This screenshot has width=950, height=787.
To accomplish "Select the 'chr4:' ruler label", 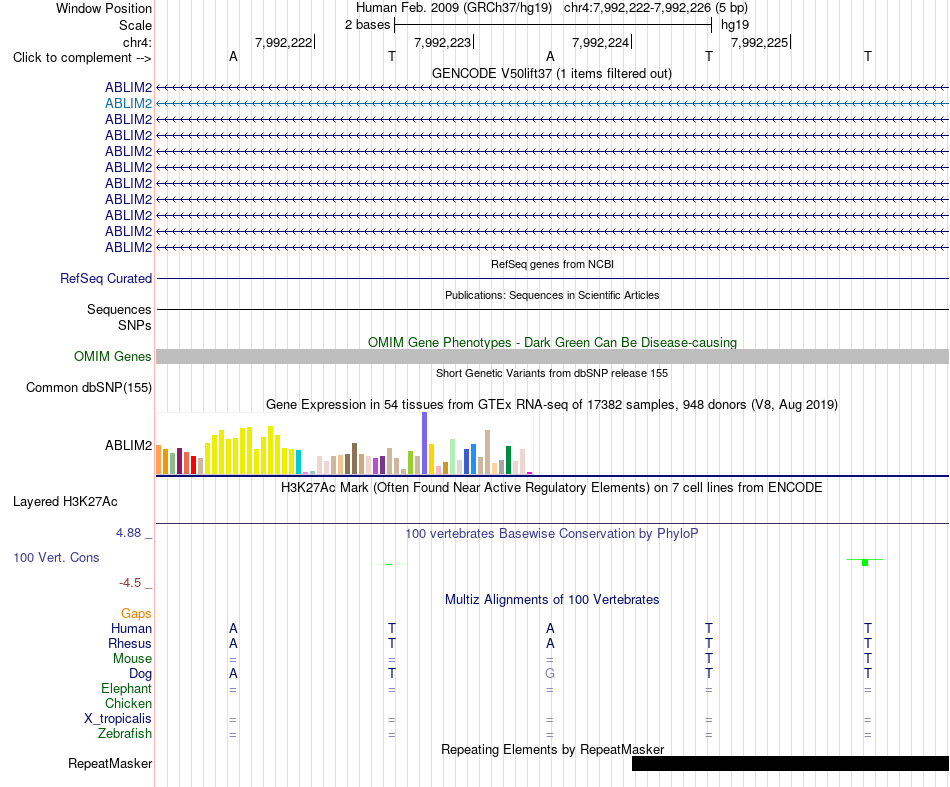I will click(137, 42).
